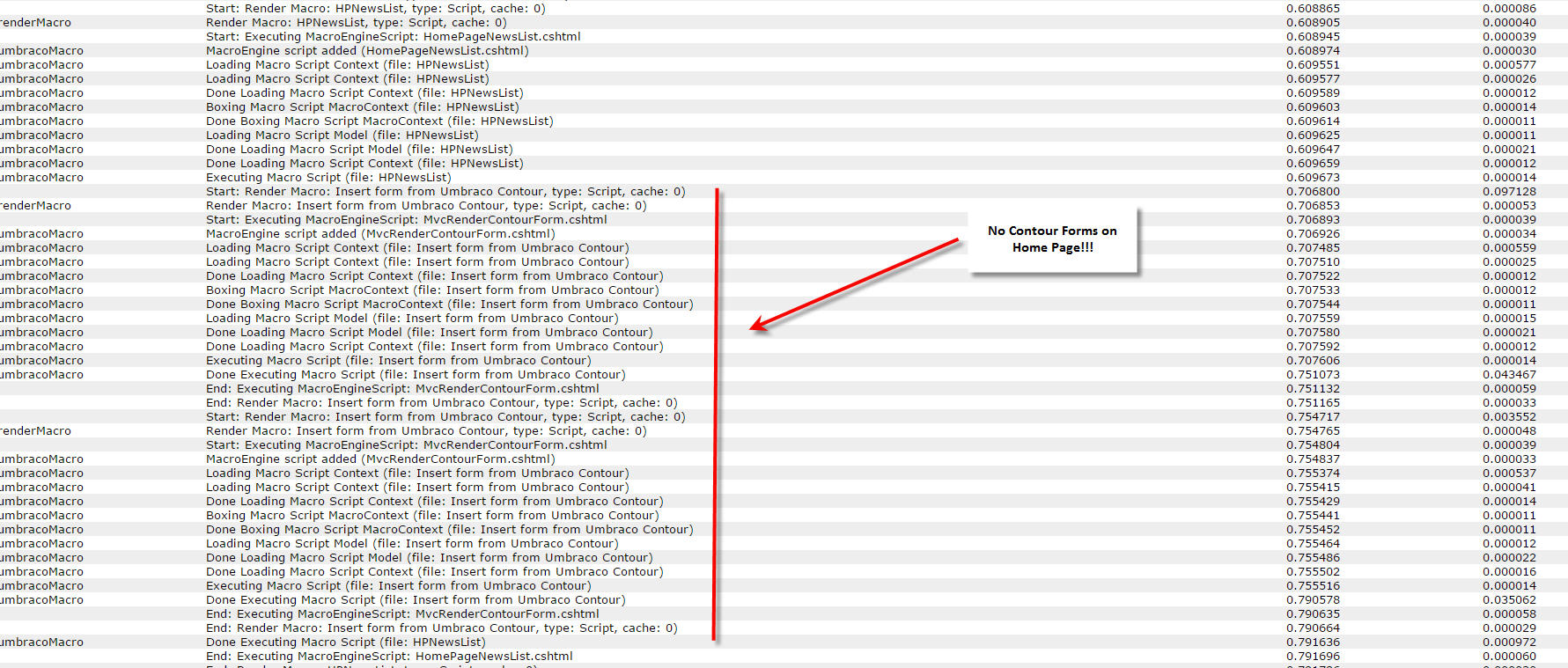
Task: Click 'End: Executing MacroEngineScript: HomePageNewsList.cshtml' line
Action: click(x=389, y=657)
